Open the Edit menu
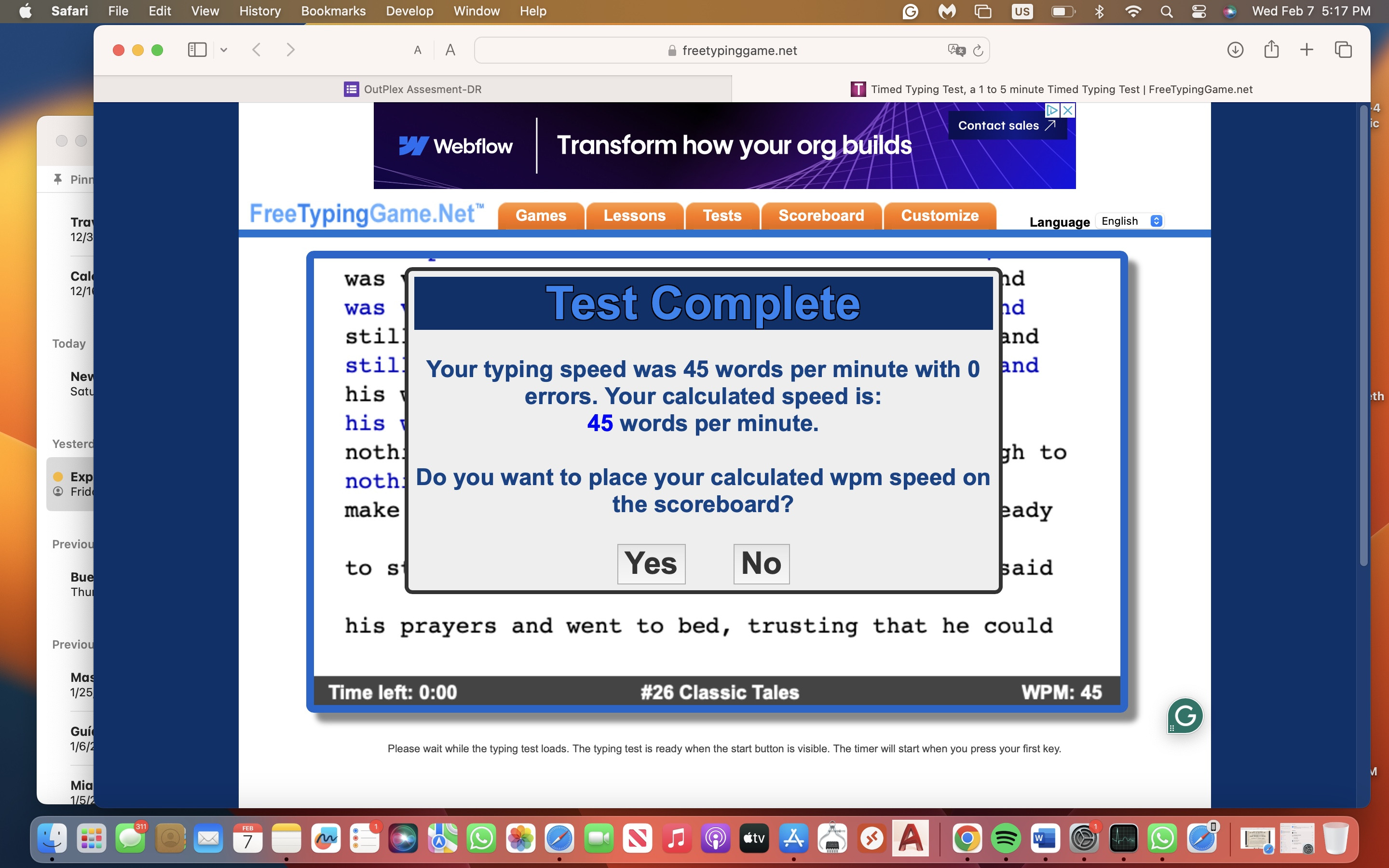 click(x=160, y=12)
